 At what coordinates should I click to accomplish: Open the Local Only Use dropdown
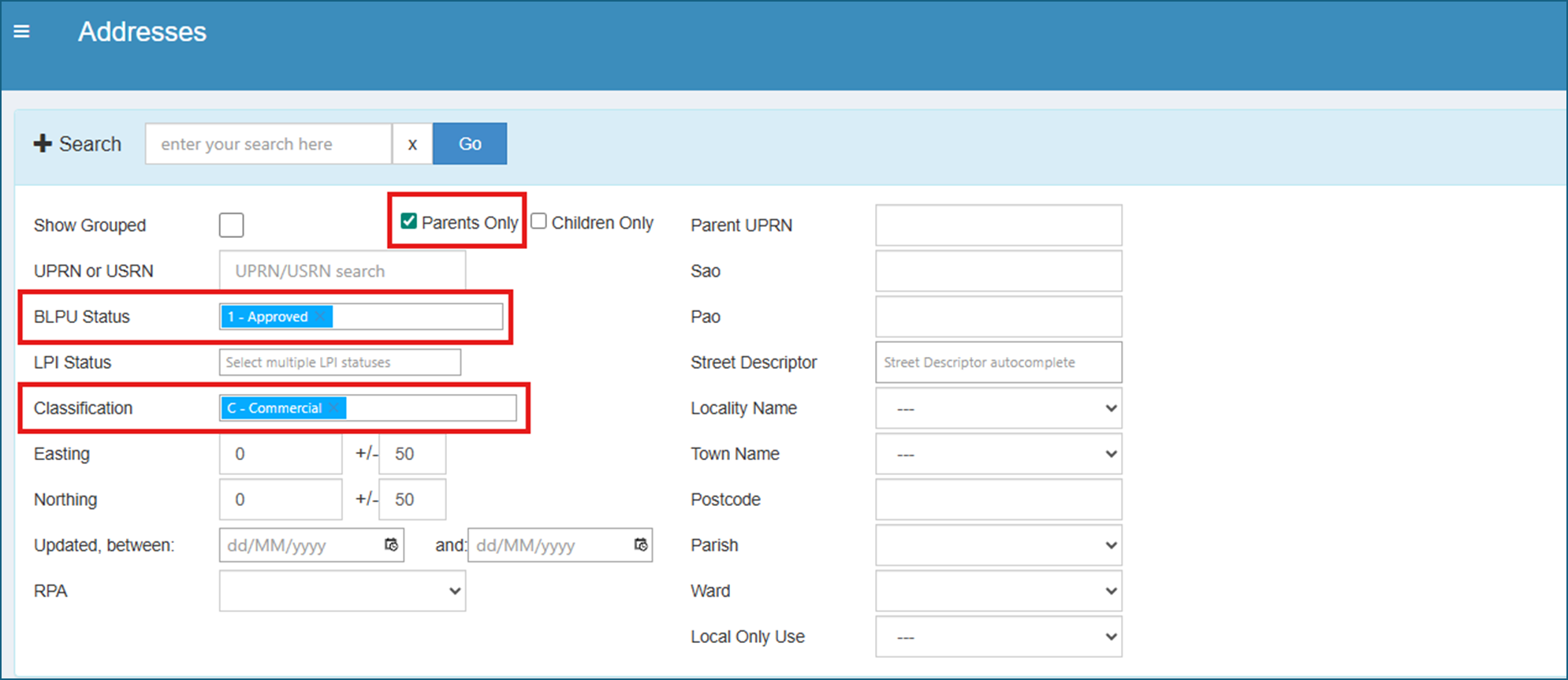click(x=999, y=637)
